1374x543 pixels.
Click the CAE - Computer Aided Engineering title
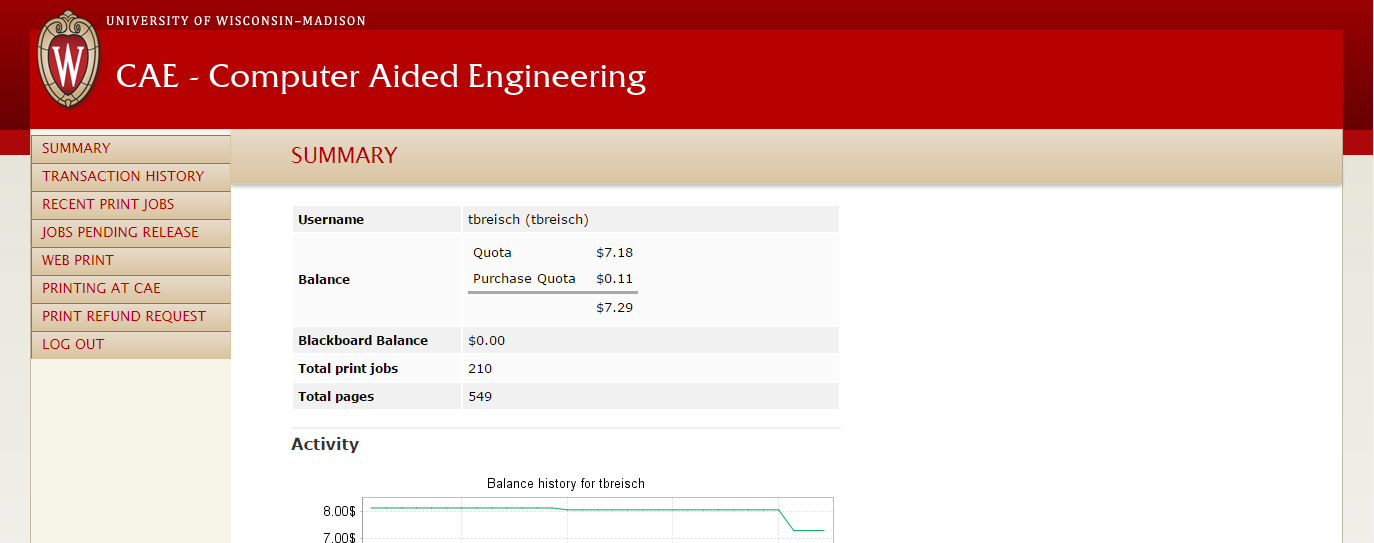pyautogui.click(x=381, y=76)
